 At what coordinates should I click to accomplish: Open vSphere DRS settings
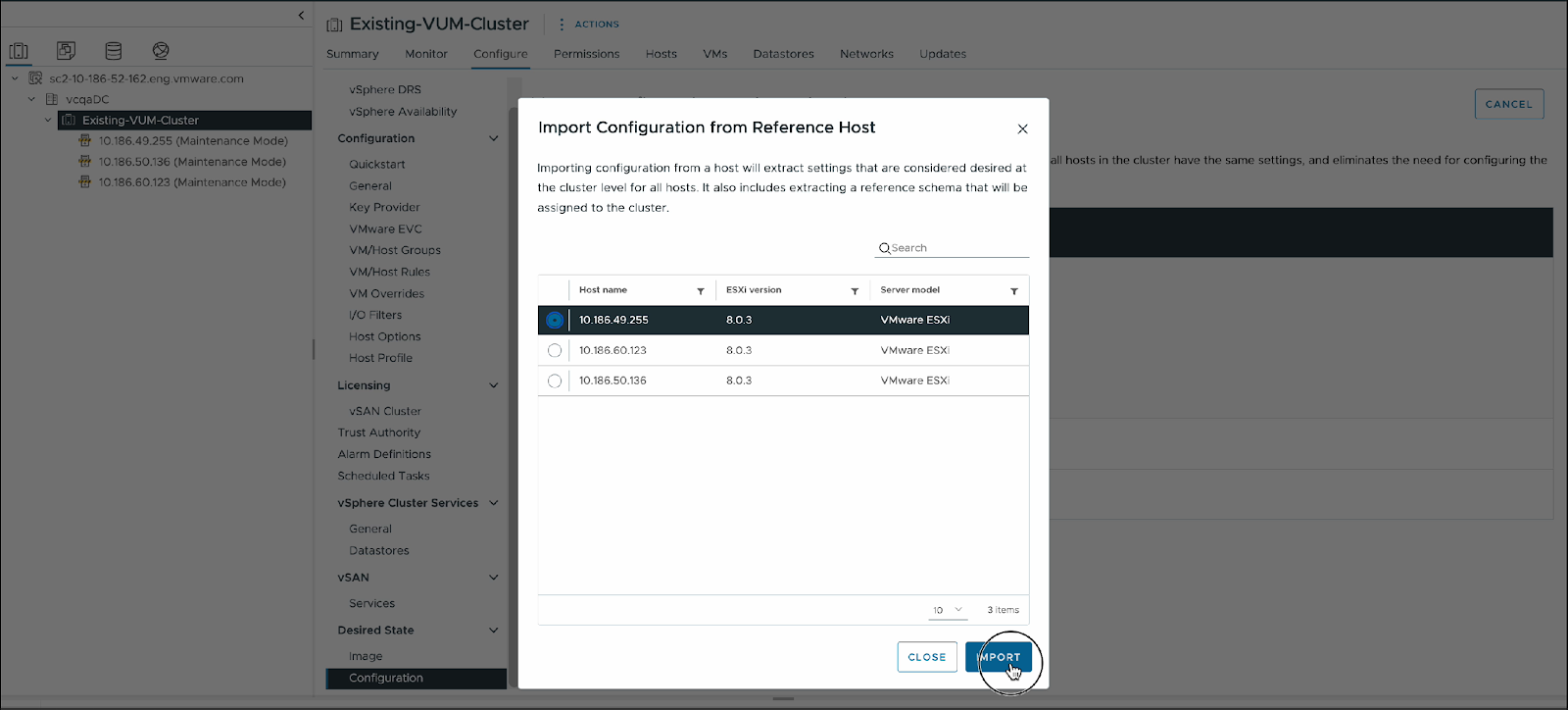tap(385, 89)
